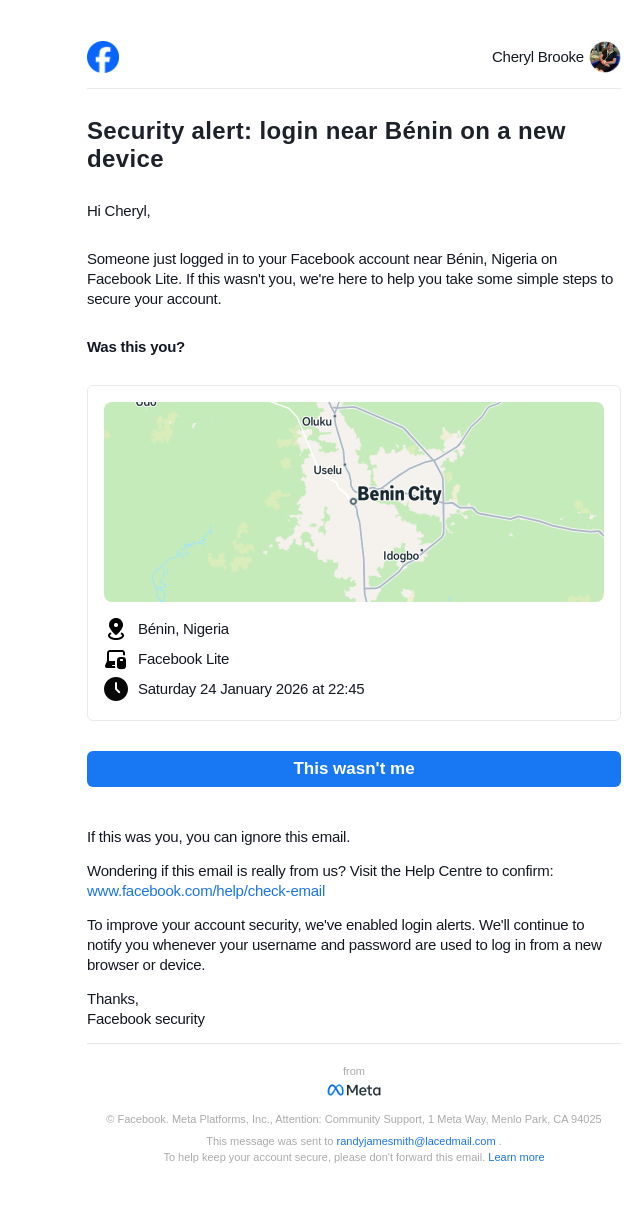Click the Benin City label on map
Screen dimensions: 624x1213
click(x=399, y=494)
